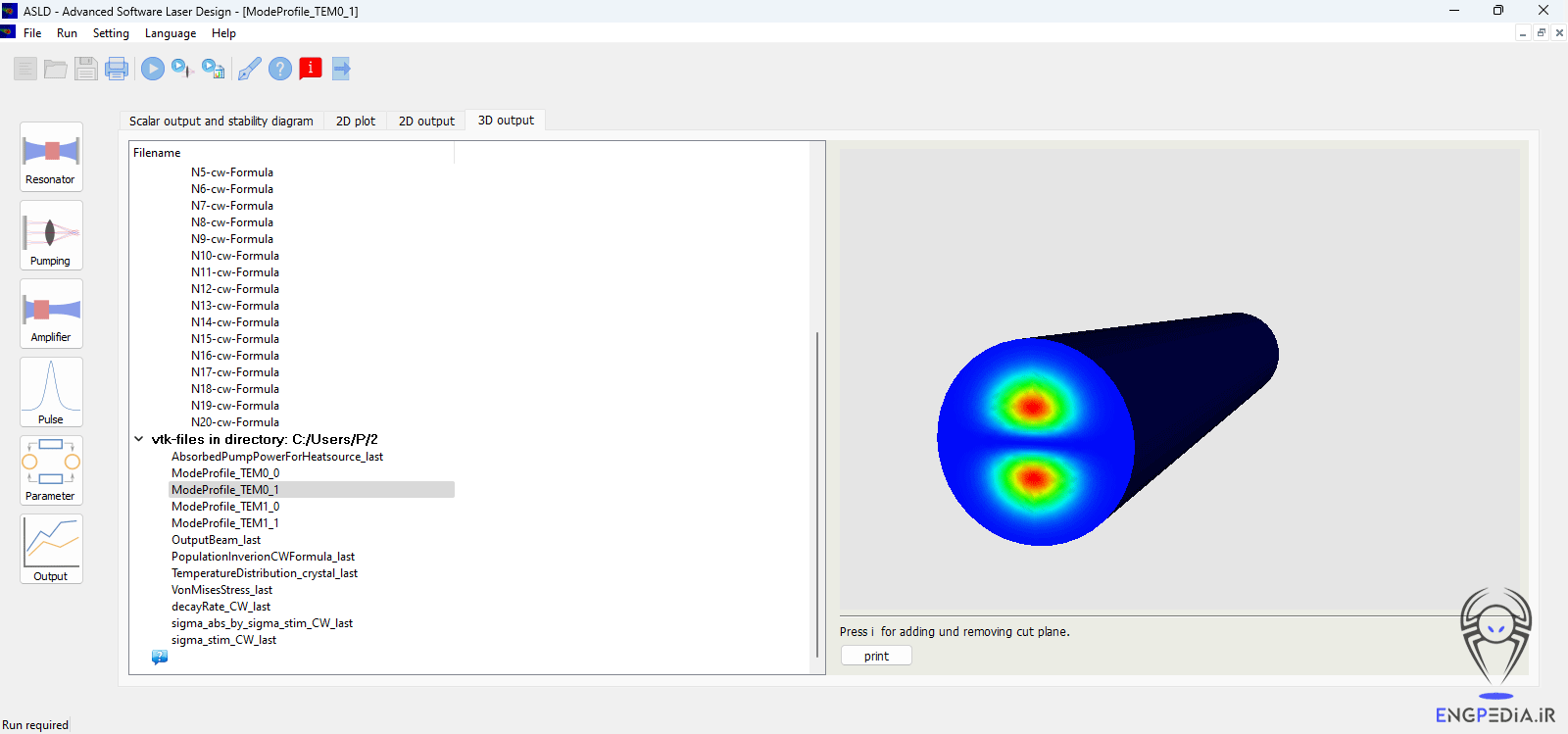
Task: Open the Resonator module
Action: pos(51,157)
